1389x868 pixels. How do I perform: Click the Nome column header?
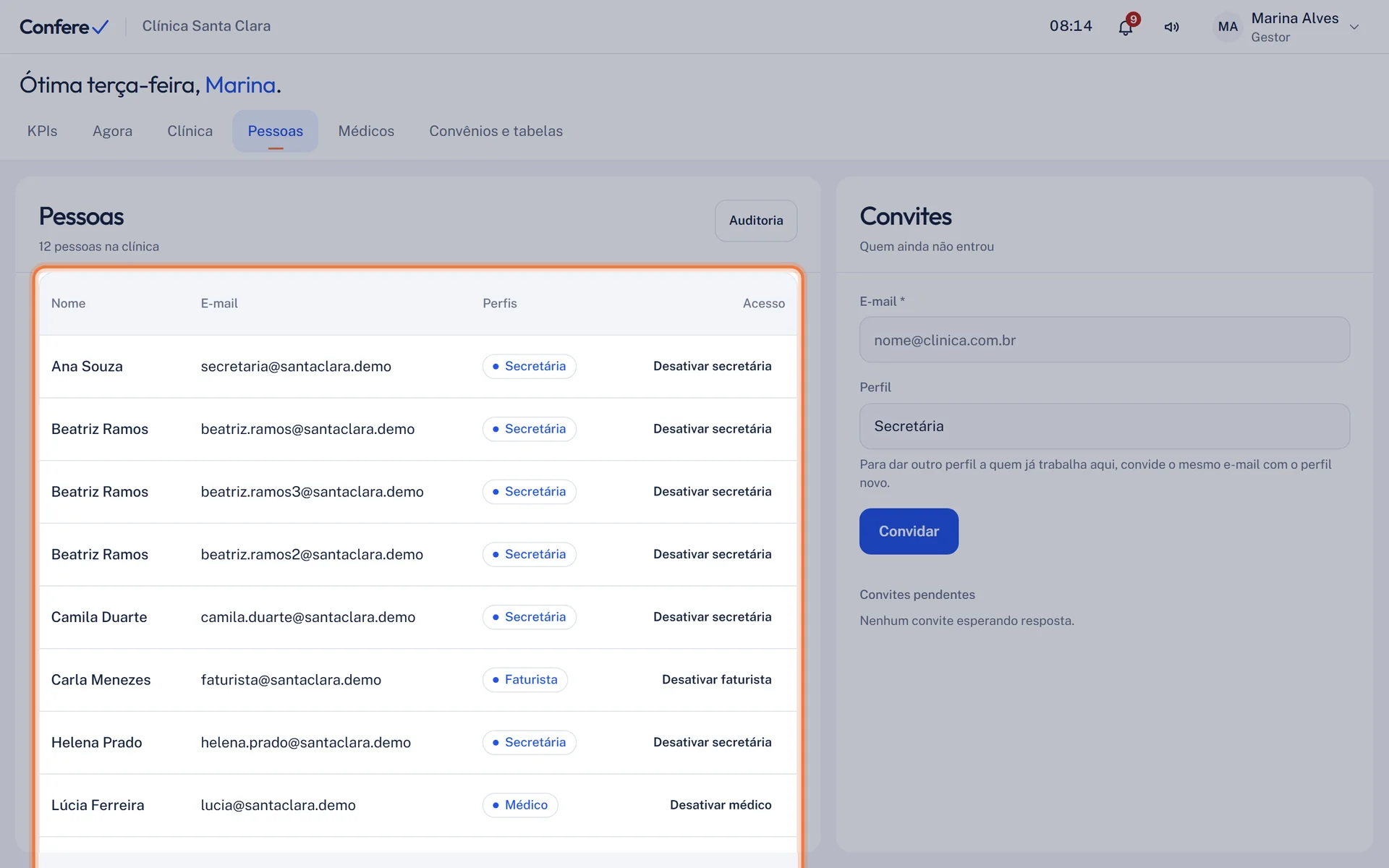point(68,304)
